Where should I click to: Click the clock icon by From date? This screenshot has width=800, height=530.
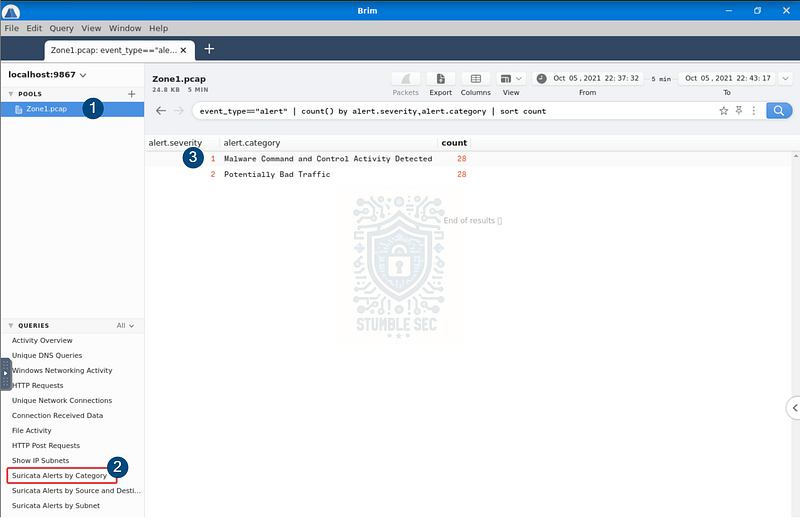click(x=541, y=78)
